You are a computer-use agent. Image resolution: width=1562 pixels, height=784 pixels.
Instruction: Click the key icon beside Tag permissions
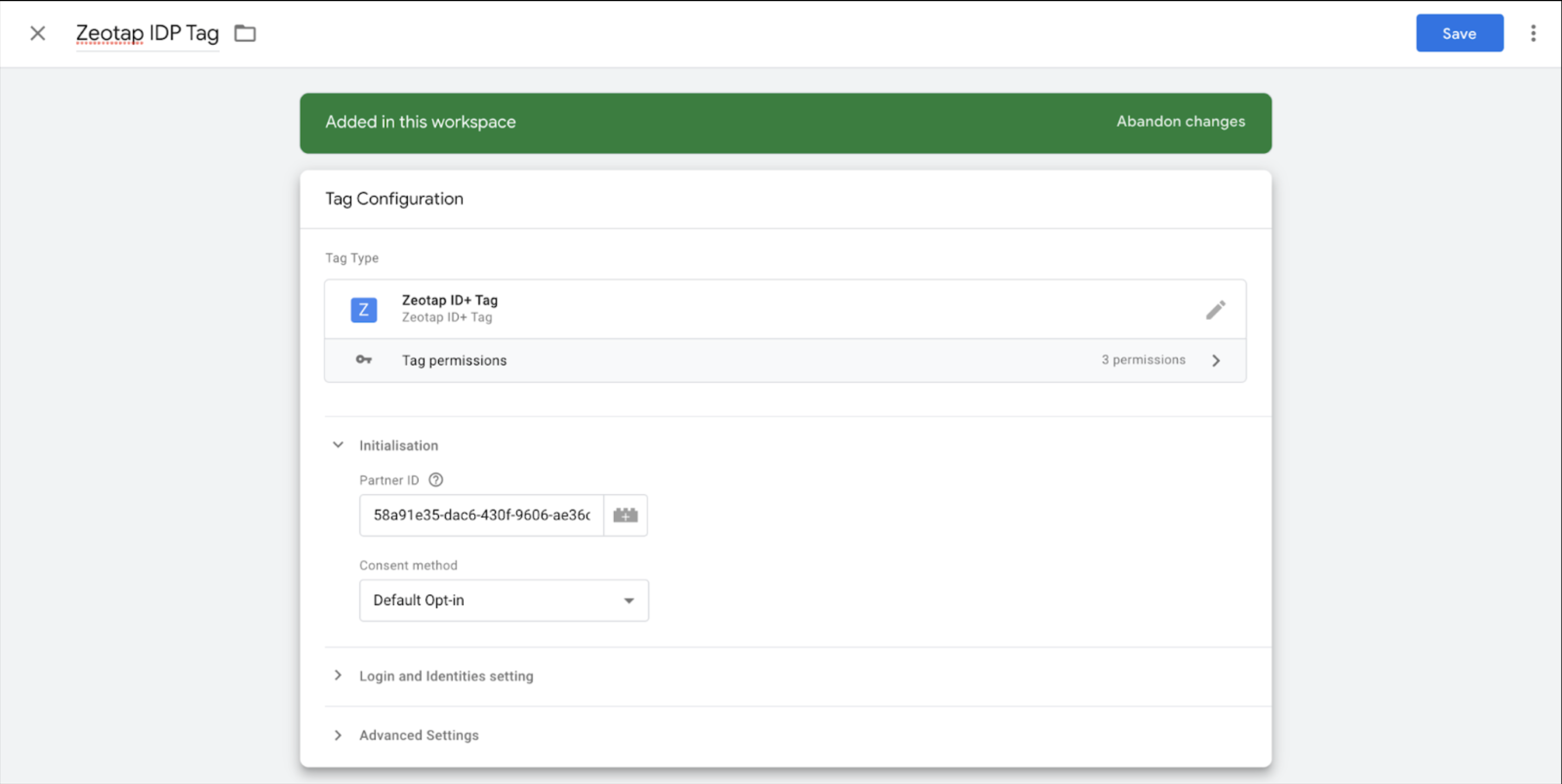pos(363,359)
